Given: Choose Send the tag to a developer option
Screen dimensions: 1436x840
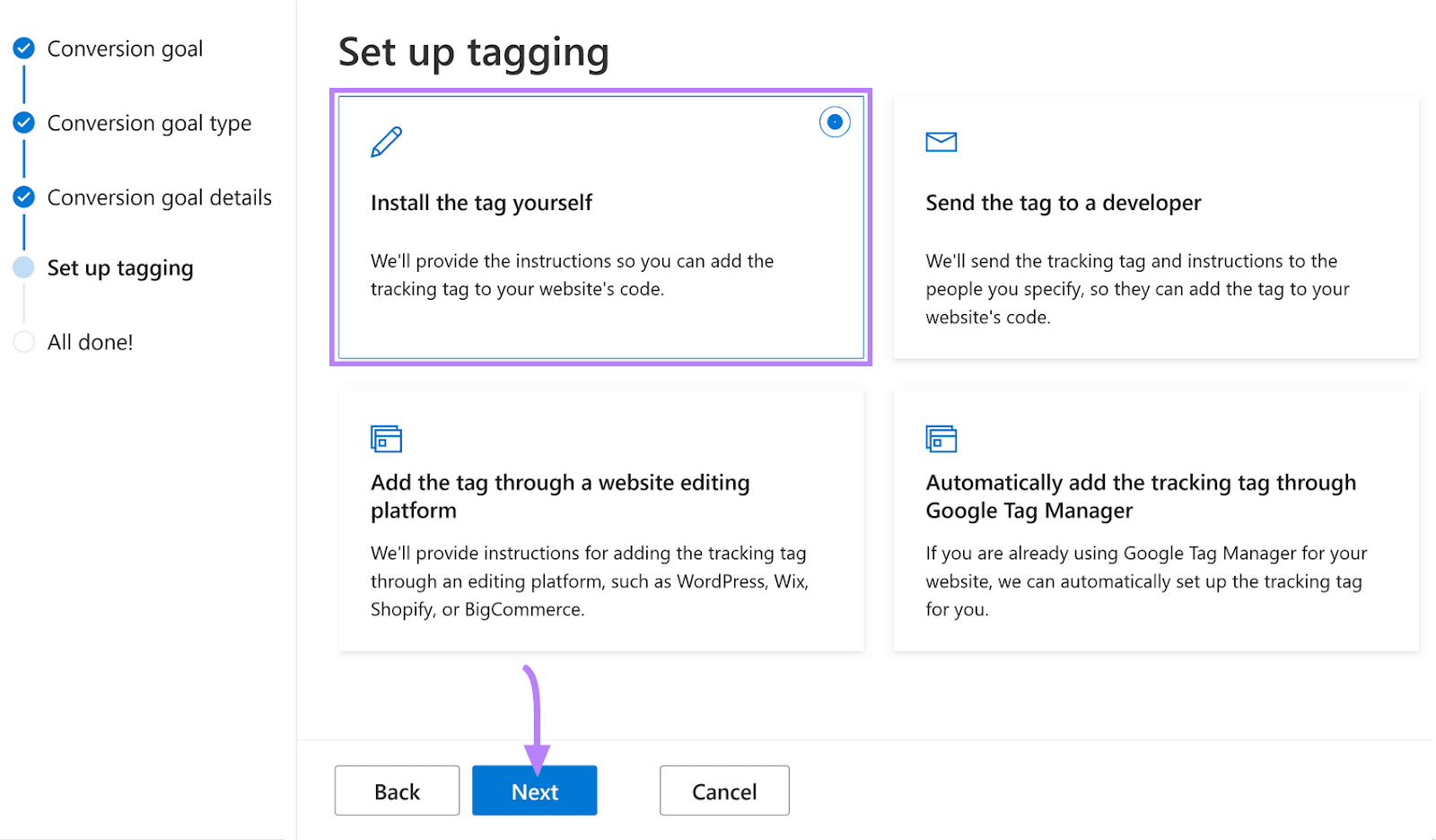Looking at the screenshot, I should tap(1155, 229).
